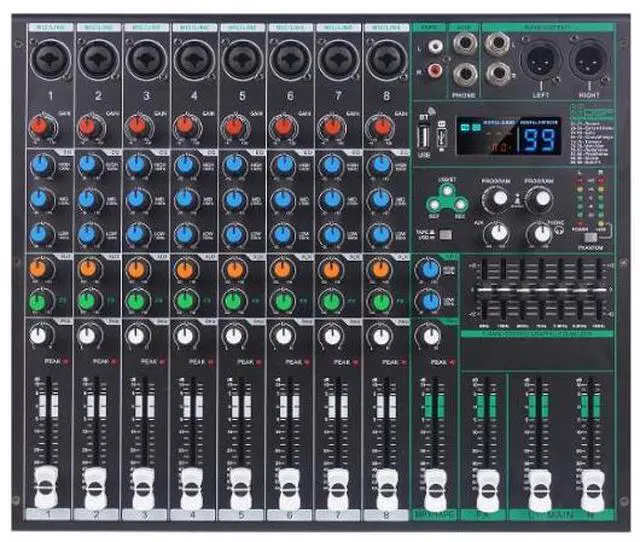Click the channel 6 fader
The height and width of the screenshot is (542, 640).
289,487
